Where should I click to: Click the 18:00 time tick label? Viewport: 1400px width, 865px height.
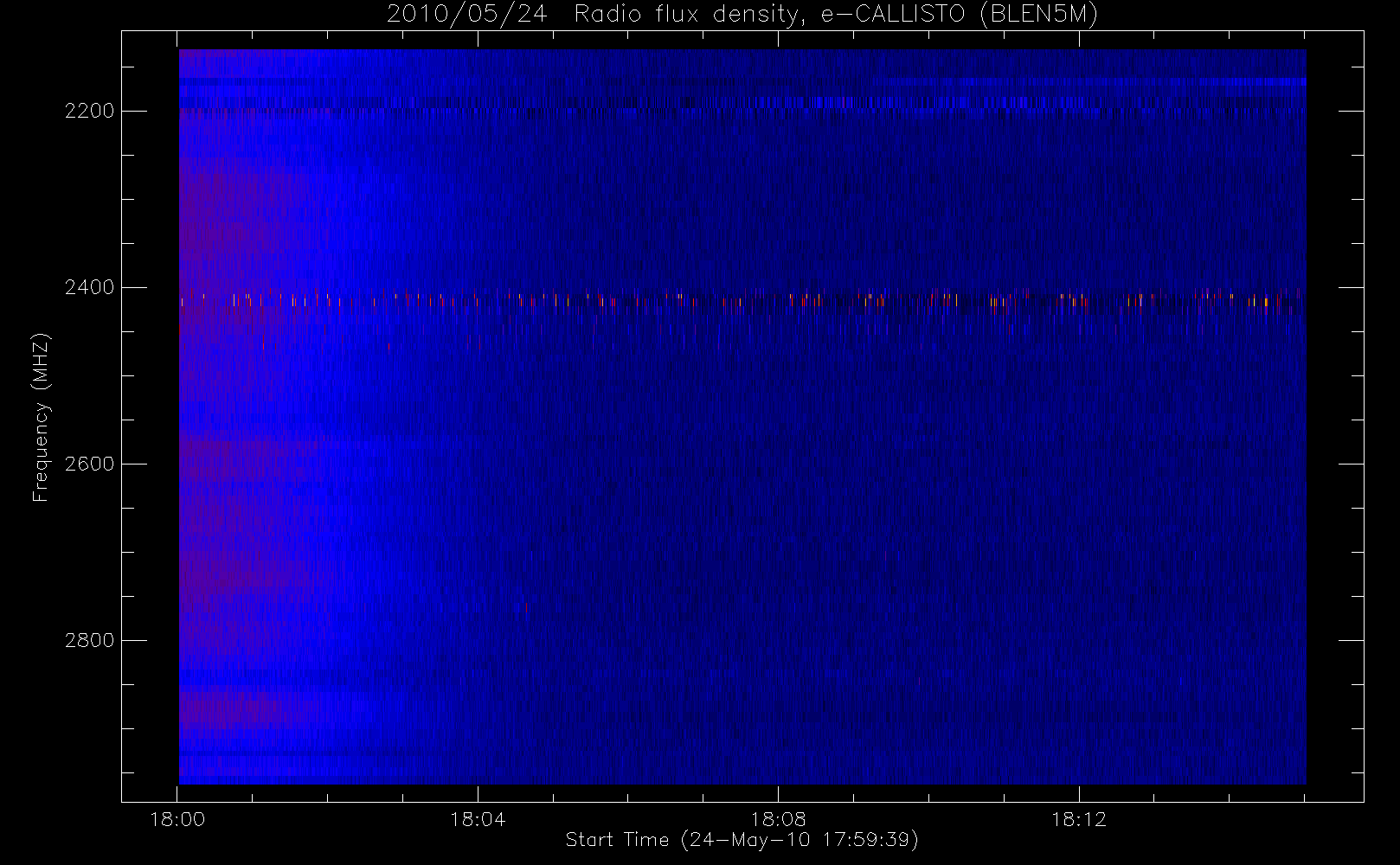pos(177,819)
